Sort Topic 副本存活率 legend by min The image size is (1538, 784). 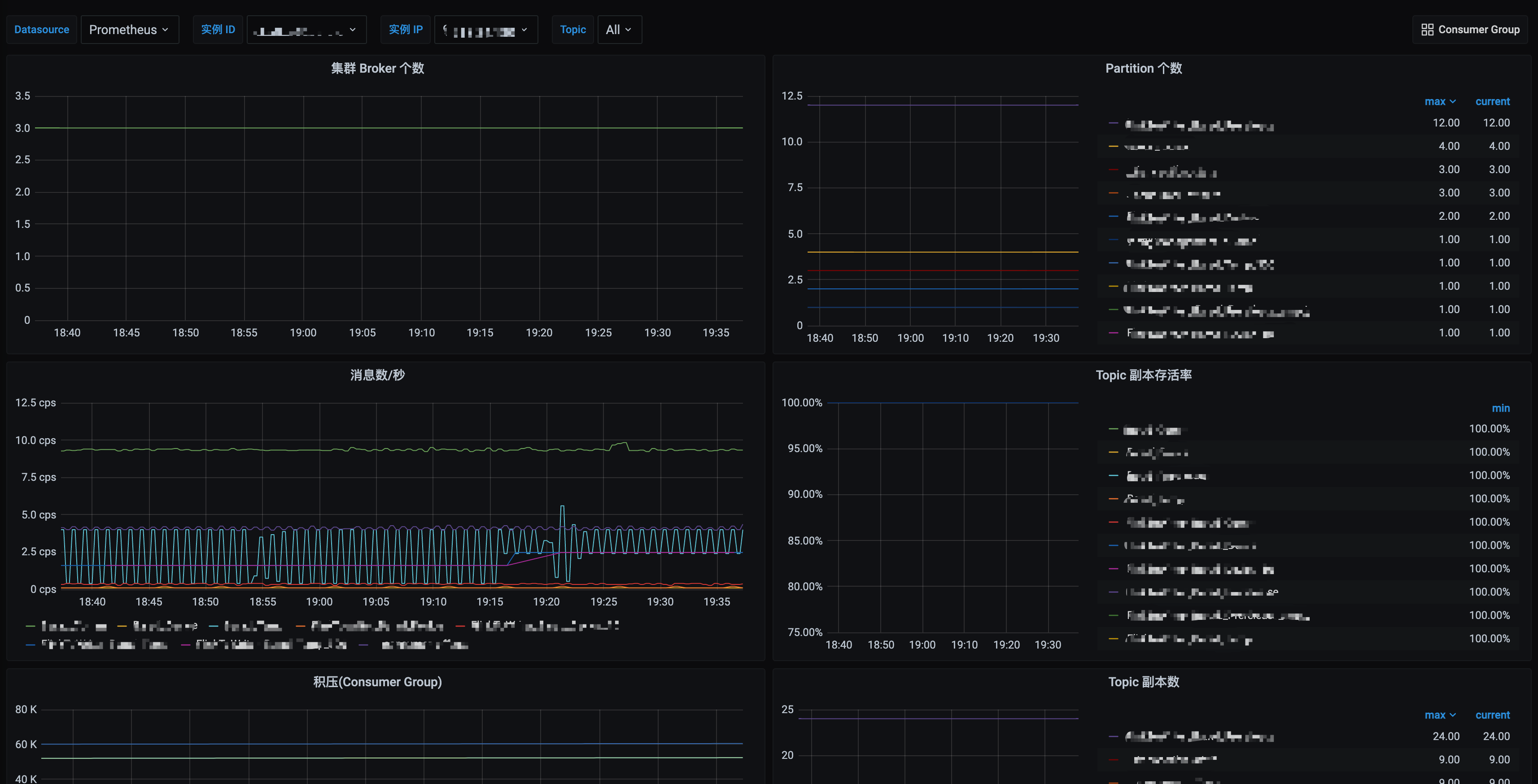click(1500, 408)
